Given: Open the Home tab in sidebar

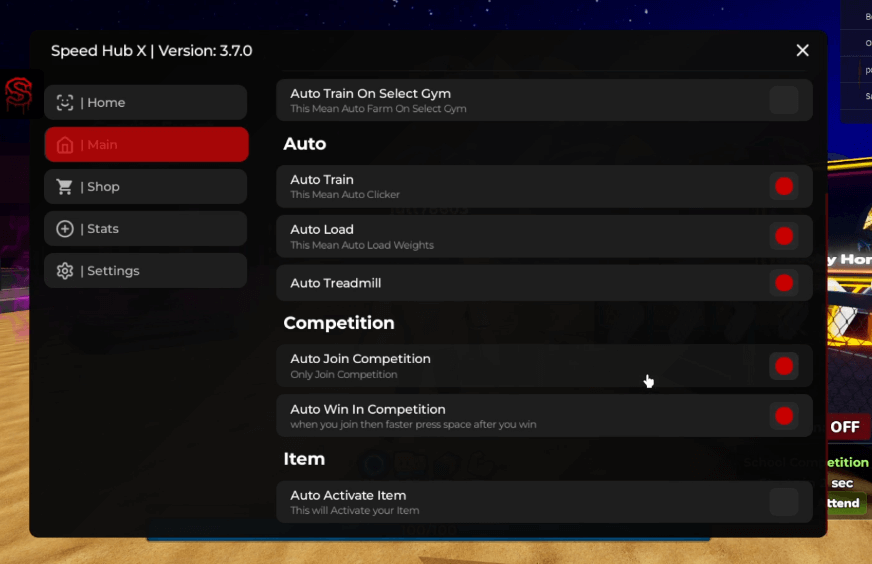Looking at the screenshot, I should coord(146,102).
